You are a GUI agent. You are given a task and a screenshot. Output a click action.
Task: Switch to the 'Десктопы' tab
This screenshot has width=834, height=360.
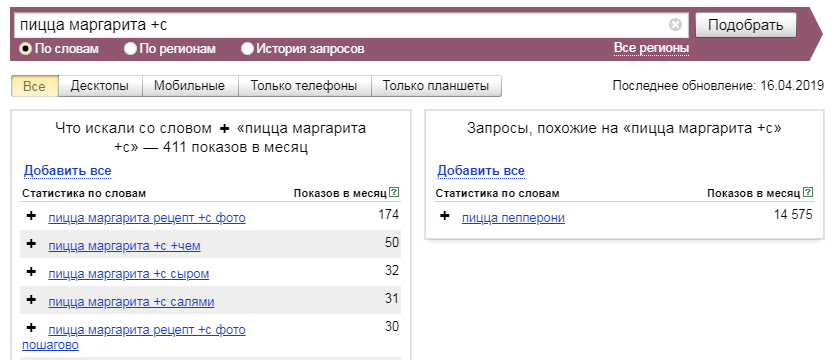coord(100,86)
